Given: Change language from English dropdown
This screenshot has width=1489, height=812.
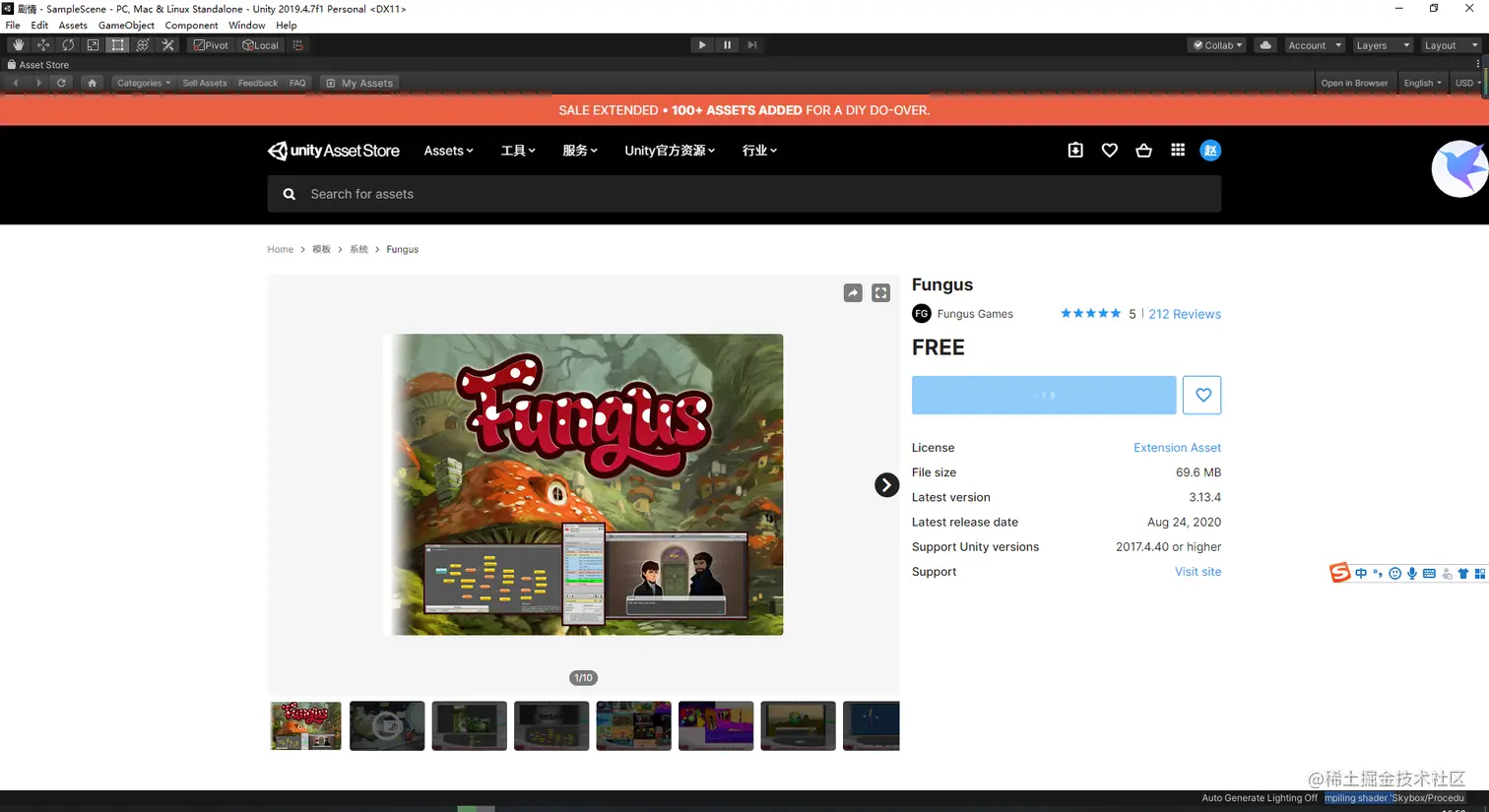Looking at the screenshot, I should click(1422, 83).
